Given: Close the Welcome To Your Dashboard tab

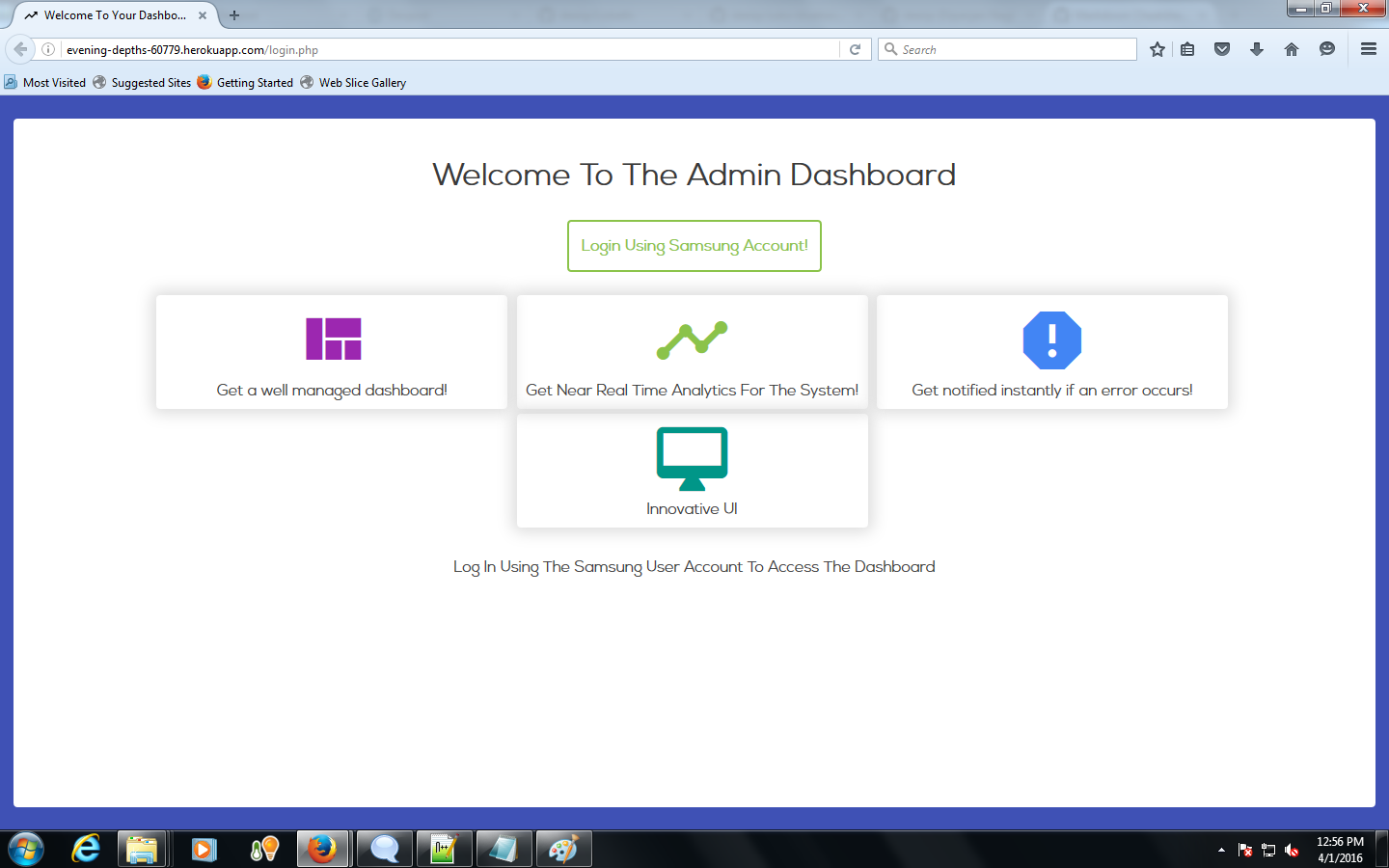Looking at the screenshot, I should point(203,15).
